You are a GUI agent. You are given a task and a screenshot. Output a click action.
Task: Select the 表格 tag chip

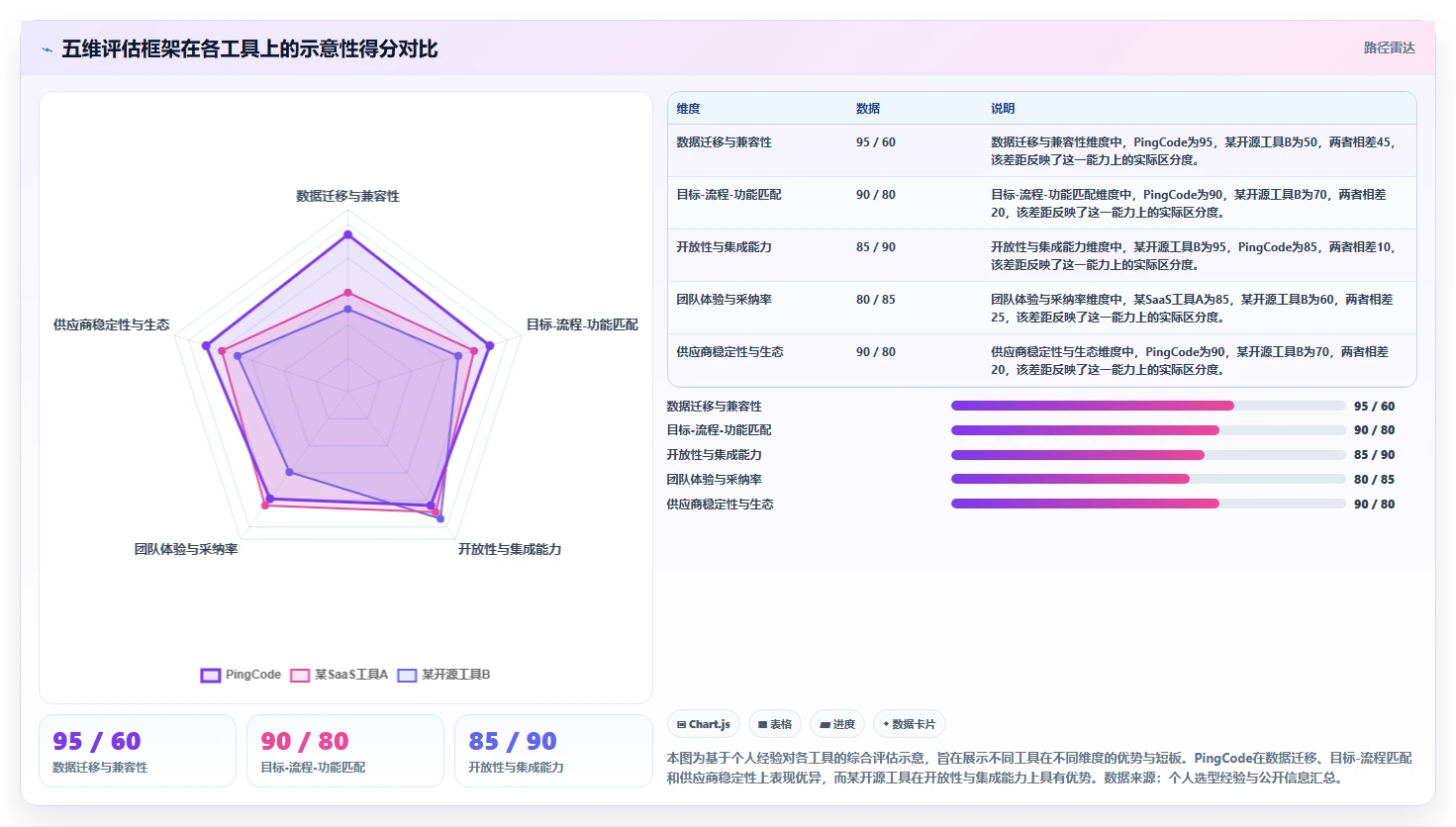775,724
